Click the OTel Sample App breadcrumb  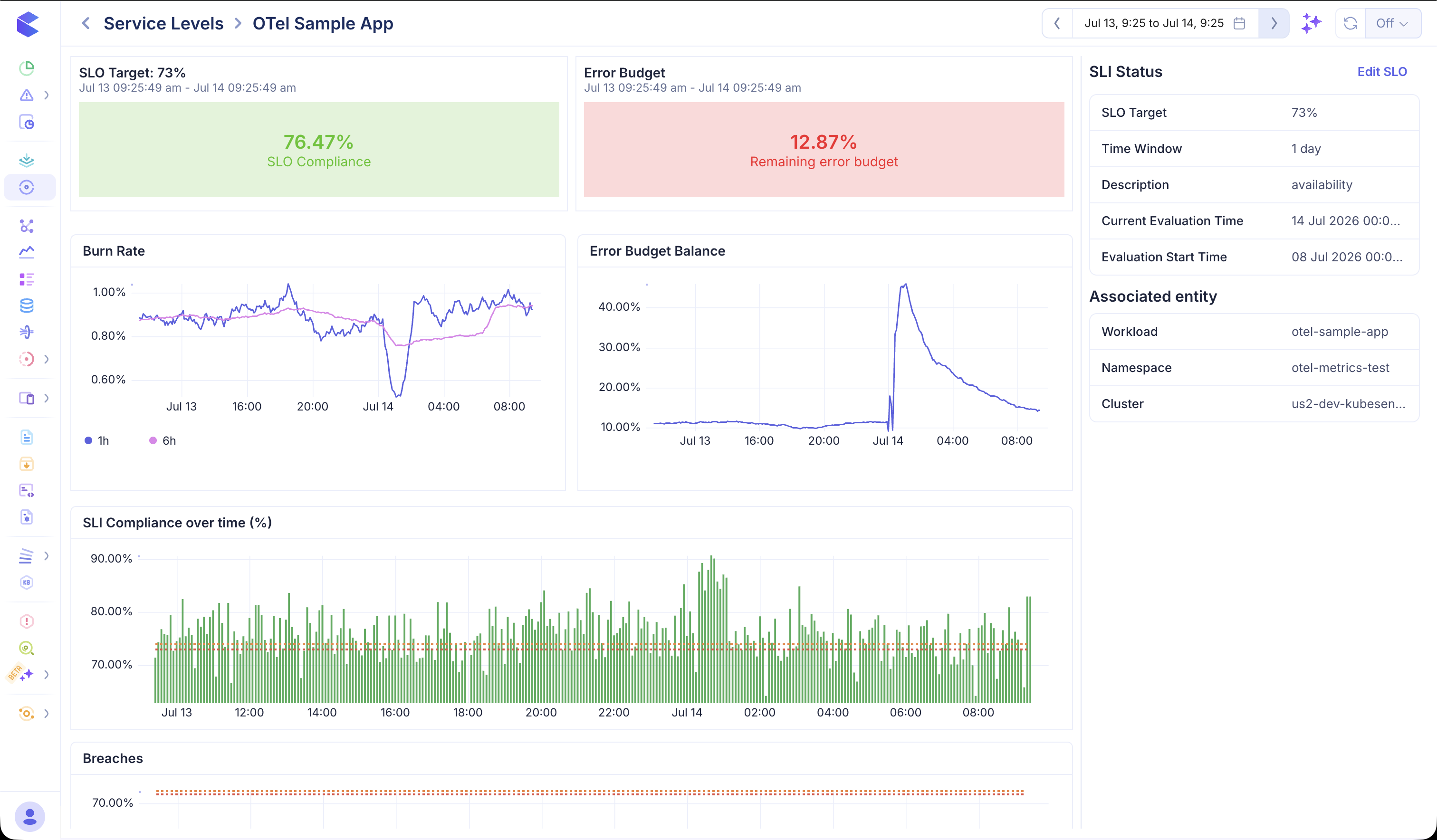click(x=323, y=23)
